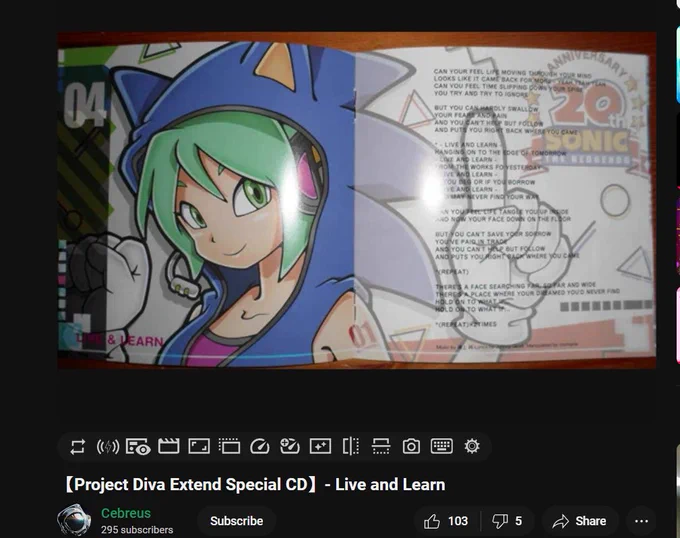The image size is (680, 538).
Task: Click the playback speed gauge icon
Action: point(260,446)
